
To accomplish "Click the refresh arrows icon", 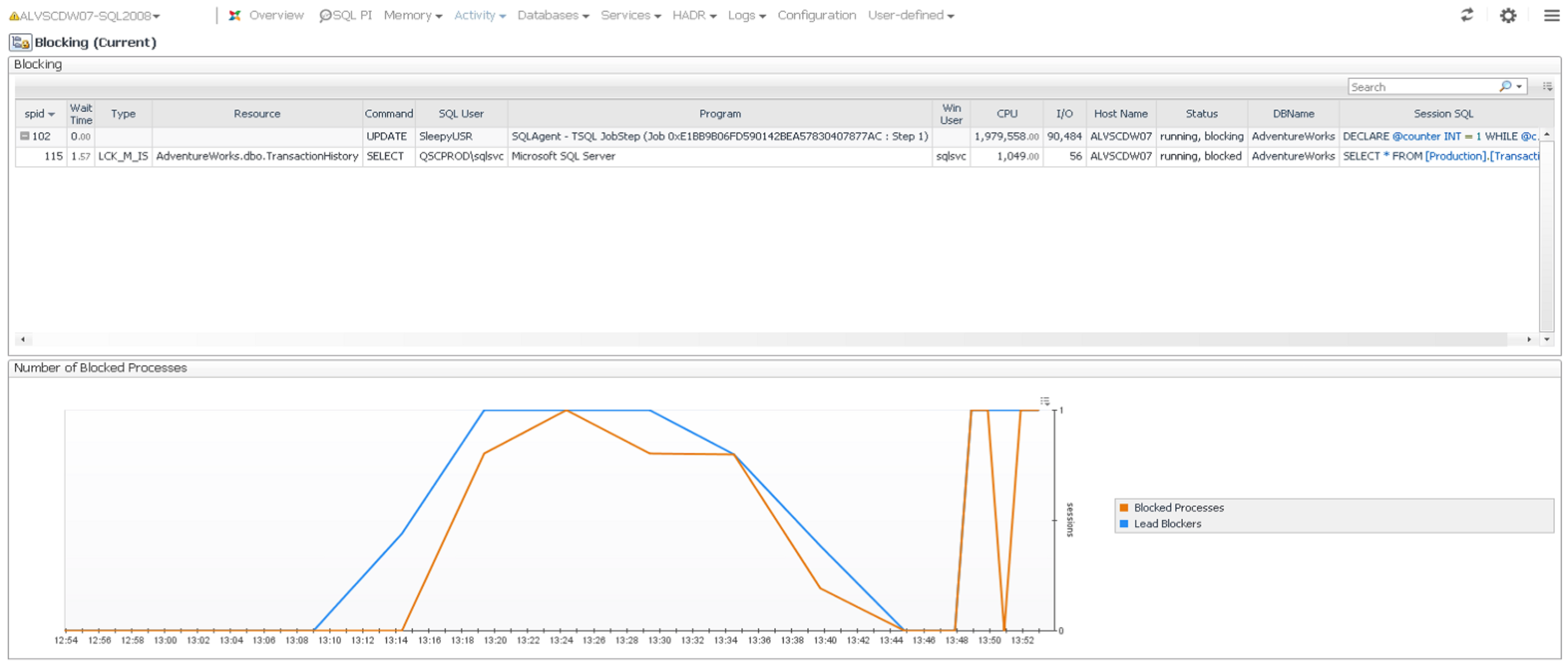I will click(1467, 15).
